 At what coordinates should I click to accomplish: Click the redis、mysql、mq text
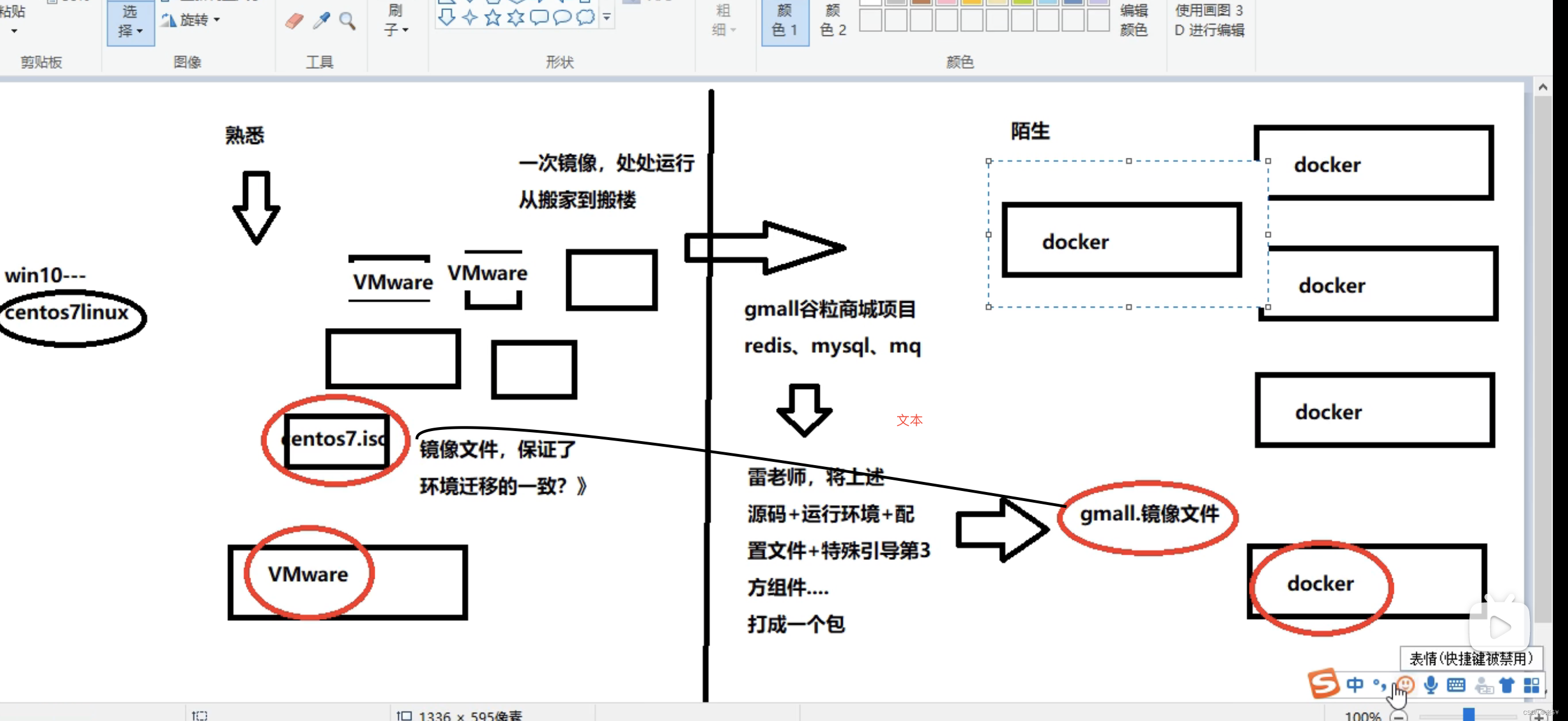(x=832, y=346)
